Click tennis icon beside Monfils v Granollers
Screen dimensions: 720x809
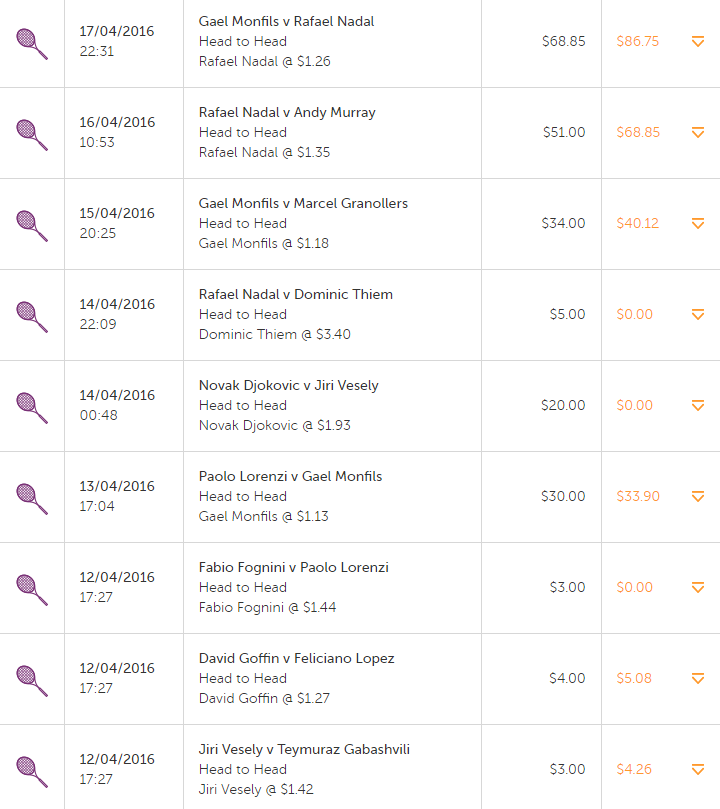click(32, 226)
